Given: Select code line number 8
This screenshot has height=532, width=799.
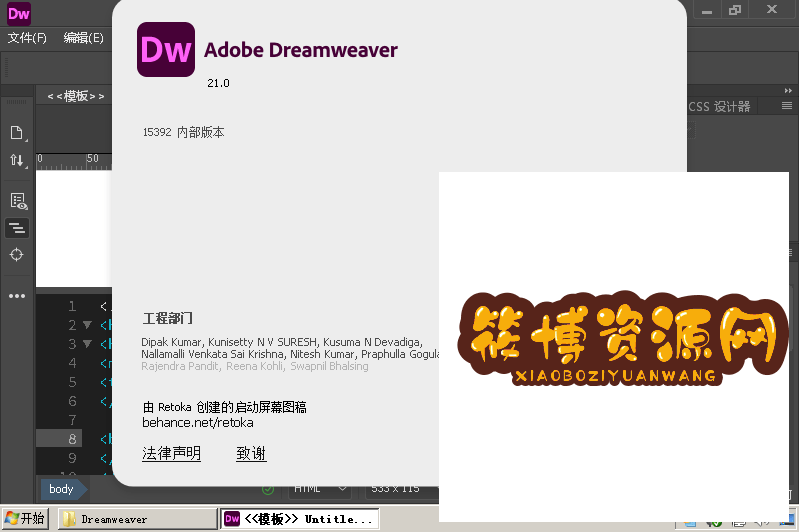Looking at the screenshot, I should (72, 439).
